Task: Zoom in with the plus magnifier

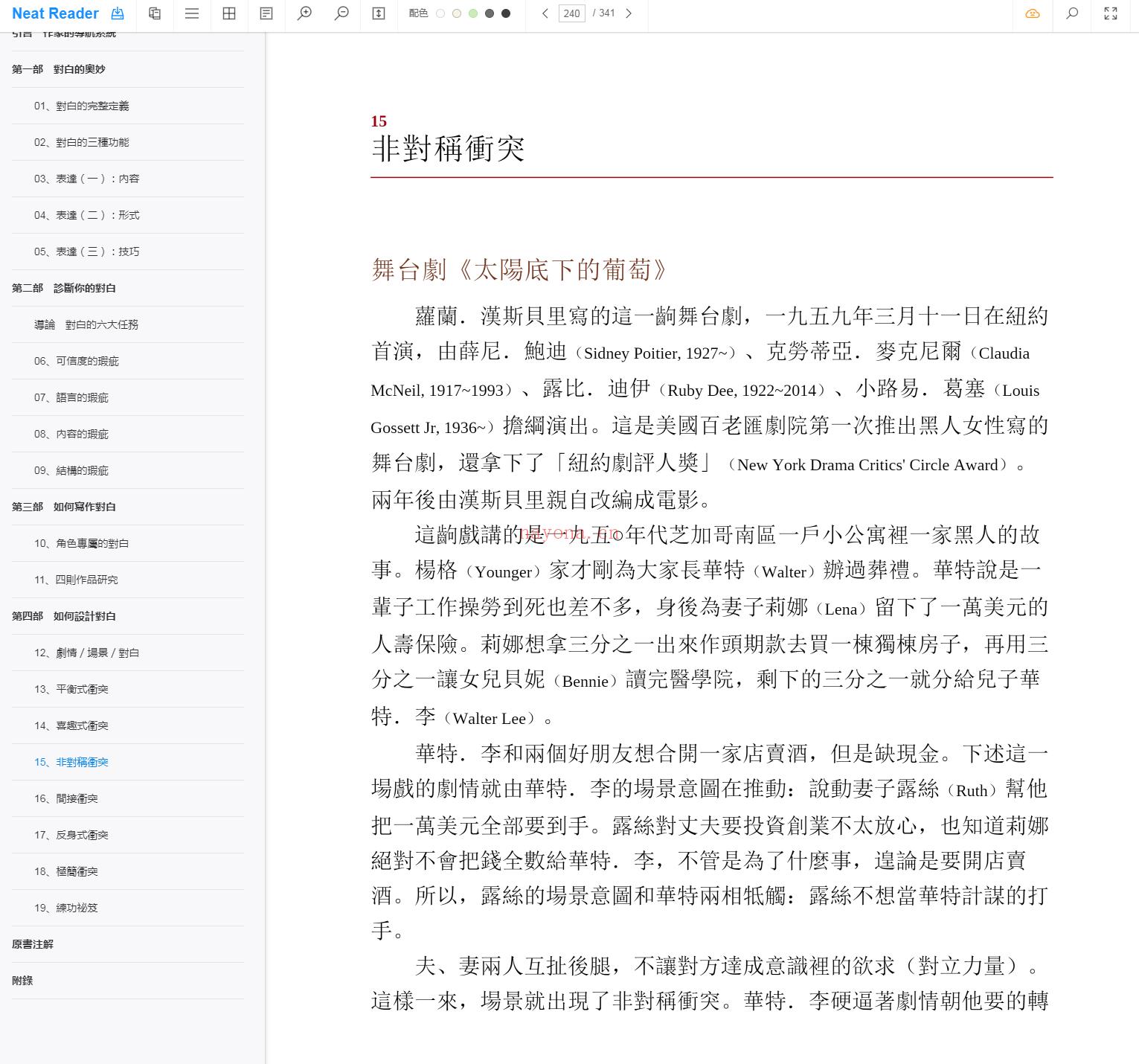Action: 304,13
